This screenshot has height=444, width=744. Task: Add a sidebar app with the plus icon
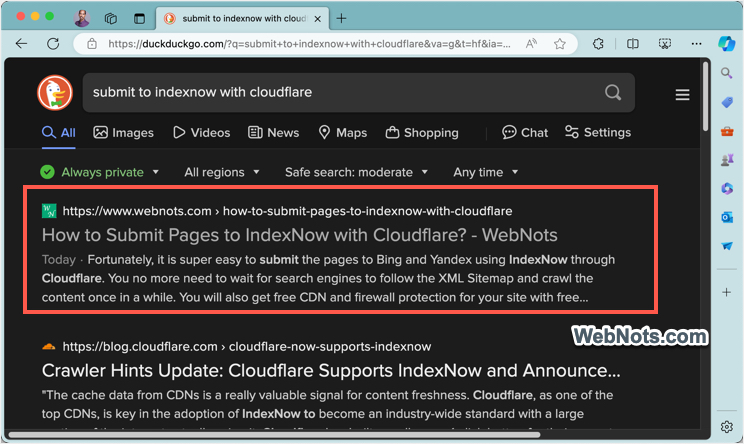click(726, 292)
